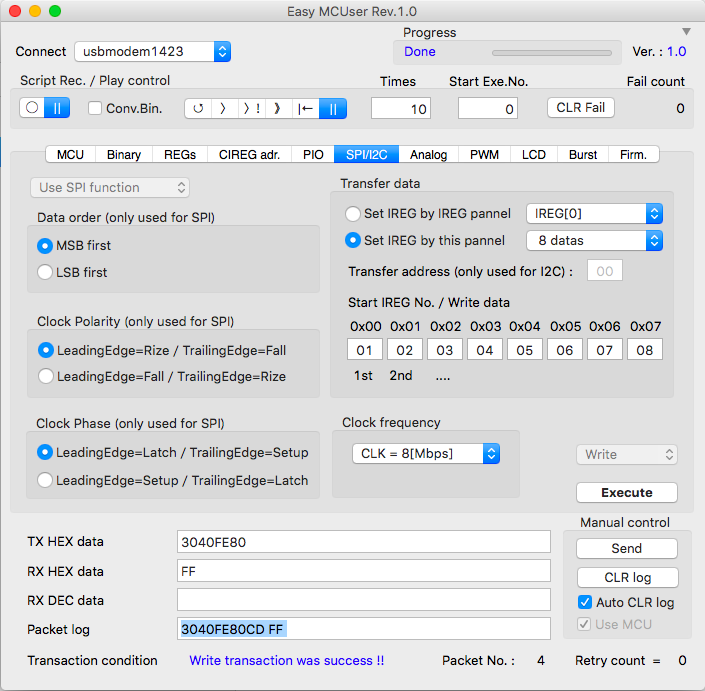Click the version number 1.0 text
This screenshot has height=691, width=705.
coord(676,52)
